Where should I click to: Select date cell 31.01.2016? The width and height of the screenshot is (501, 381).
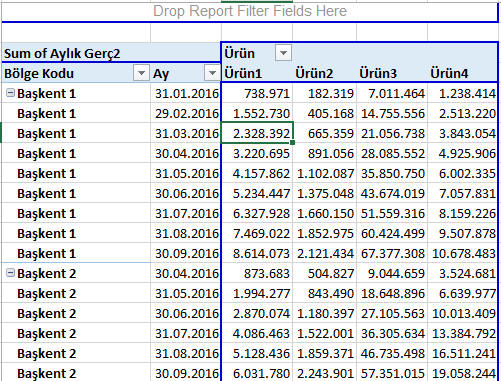186,93
